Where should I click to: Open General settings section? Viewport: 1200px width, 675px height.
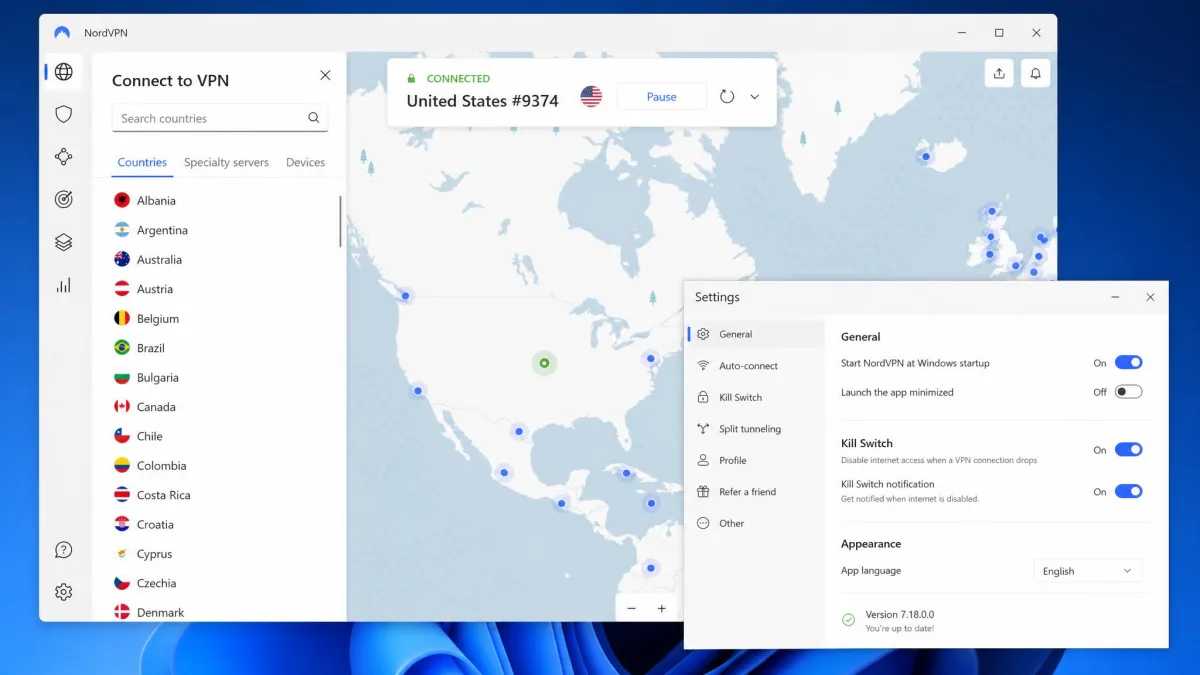point(756,334)
